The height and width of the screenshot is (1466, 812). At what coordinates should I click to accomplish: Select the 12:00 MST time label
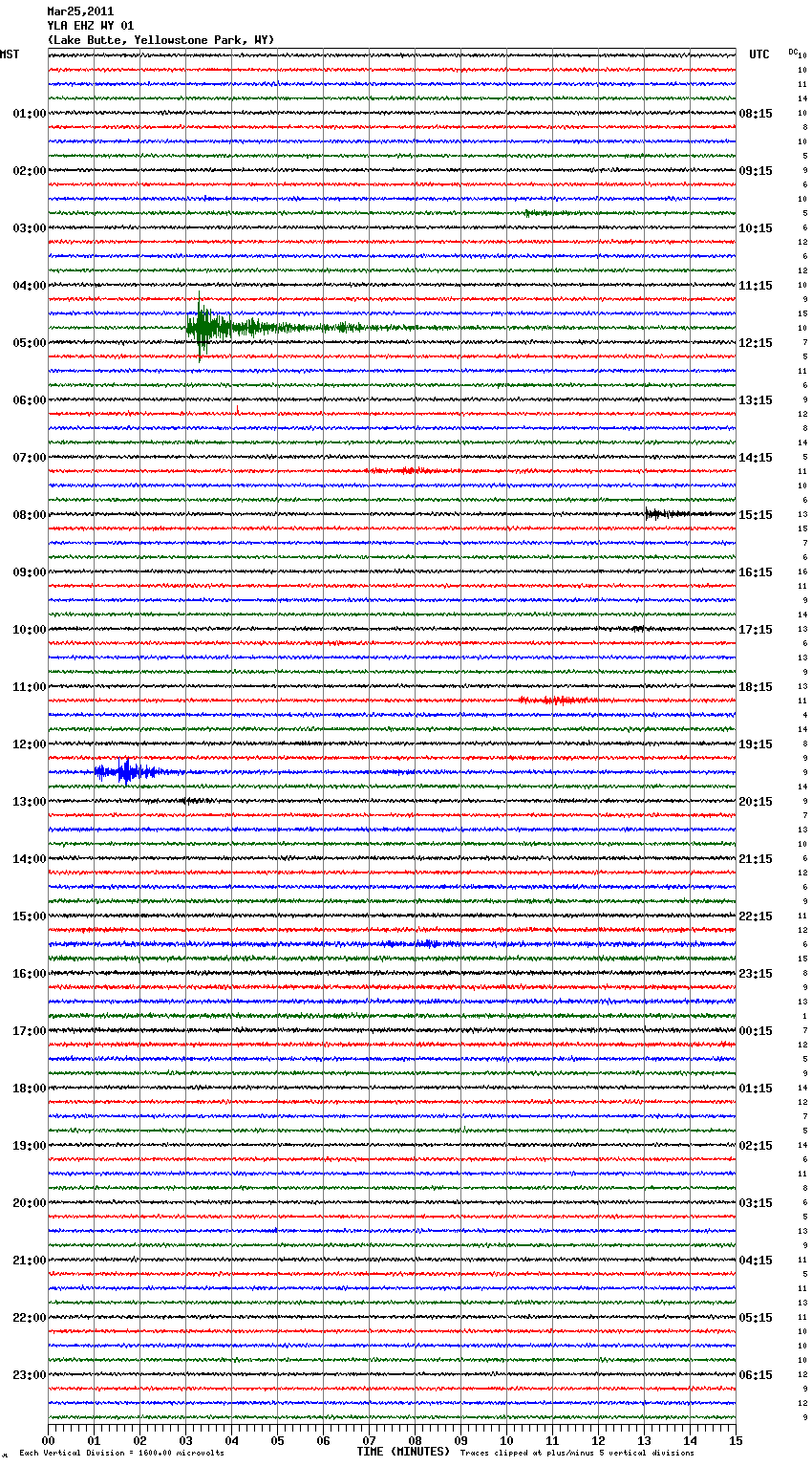(30, 744)
